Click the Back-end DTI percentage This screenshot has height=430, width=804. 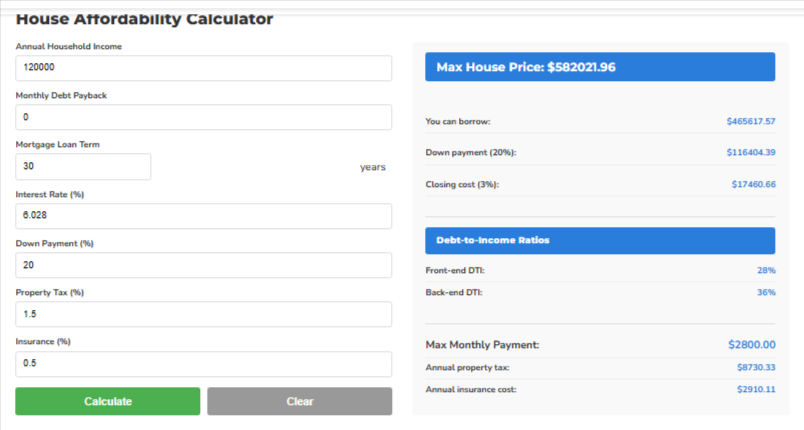tap(766, 292)
